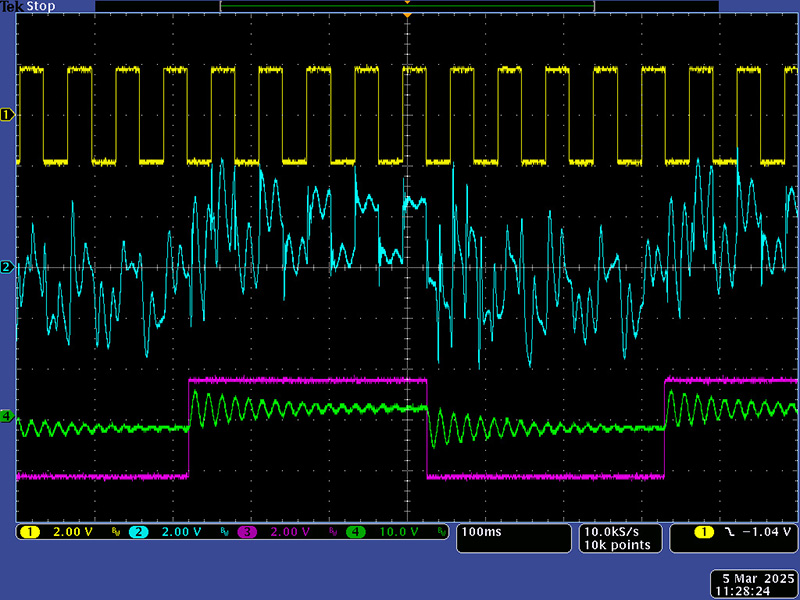800x600 pixels.
Task: Select the yellow channel 1 badge in readout bar
Action: (x=31, y=532)
